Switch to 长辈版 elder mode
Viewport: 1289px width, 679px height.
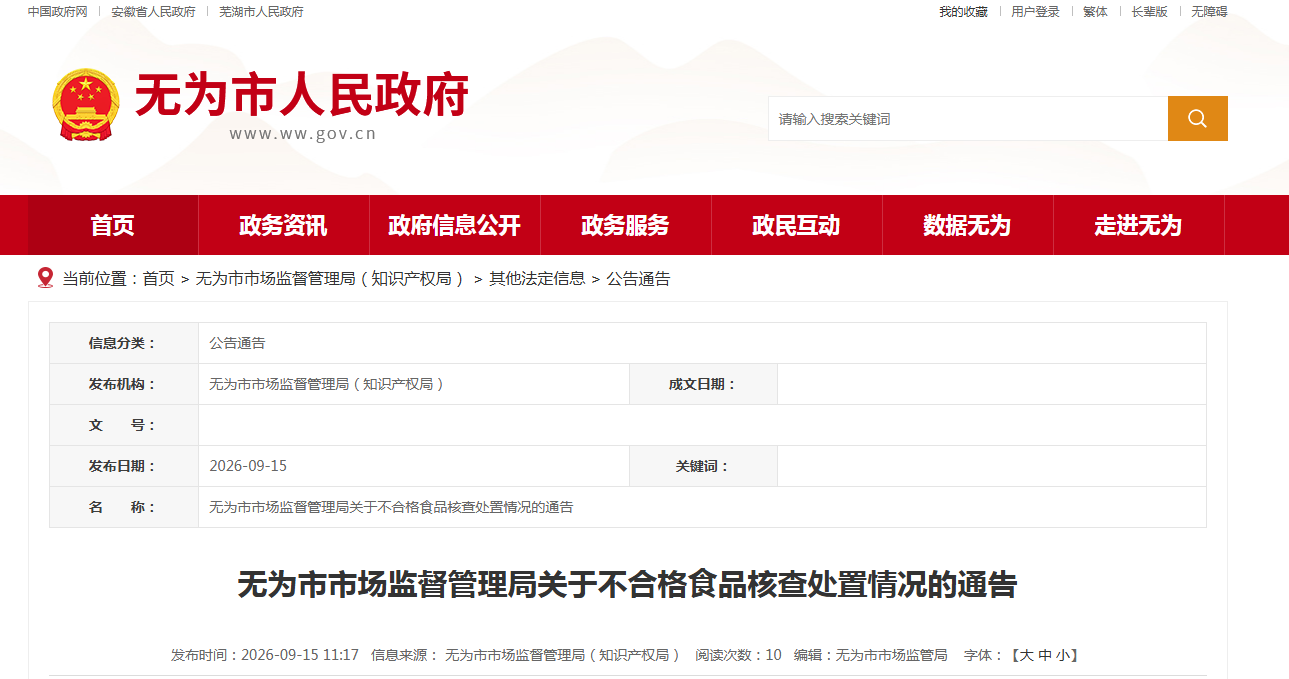tap(1149, 12)
